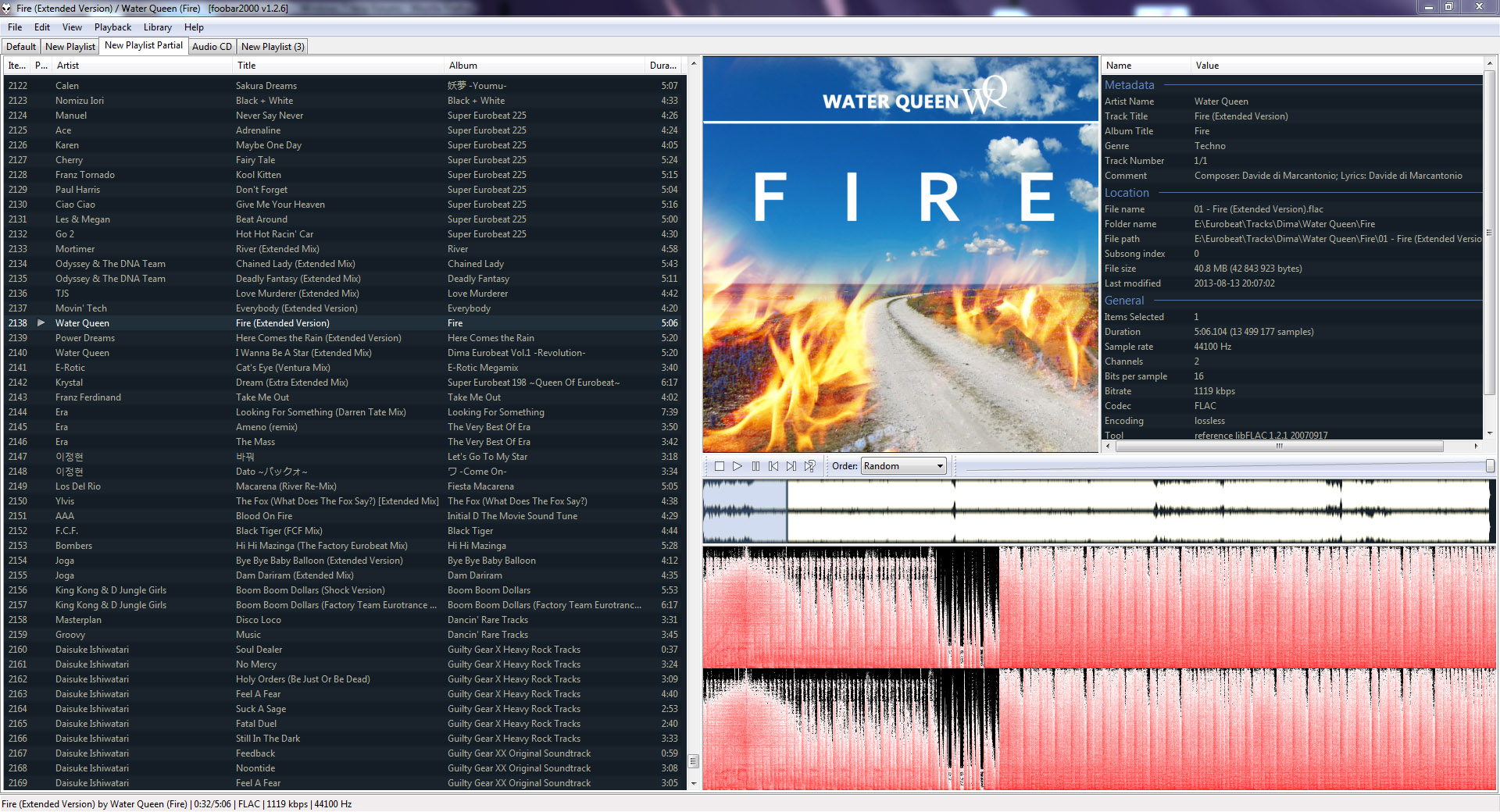The width and height of the screenshot is (1500, 812).
Task: Select the New Playlist (3) tab
Action: [x=273, y=47]
